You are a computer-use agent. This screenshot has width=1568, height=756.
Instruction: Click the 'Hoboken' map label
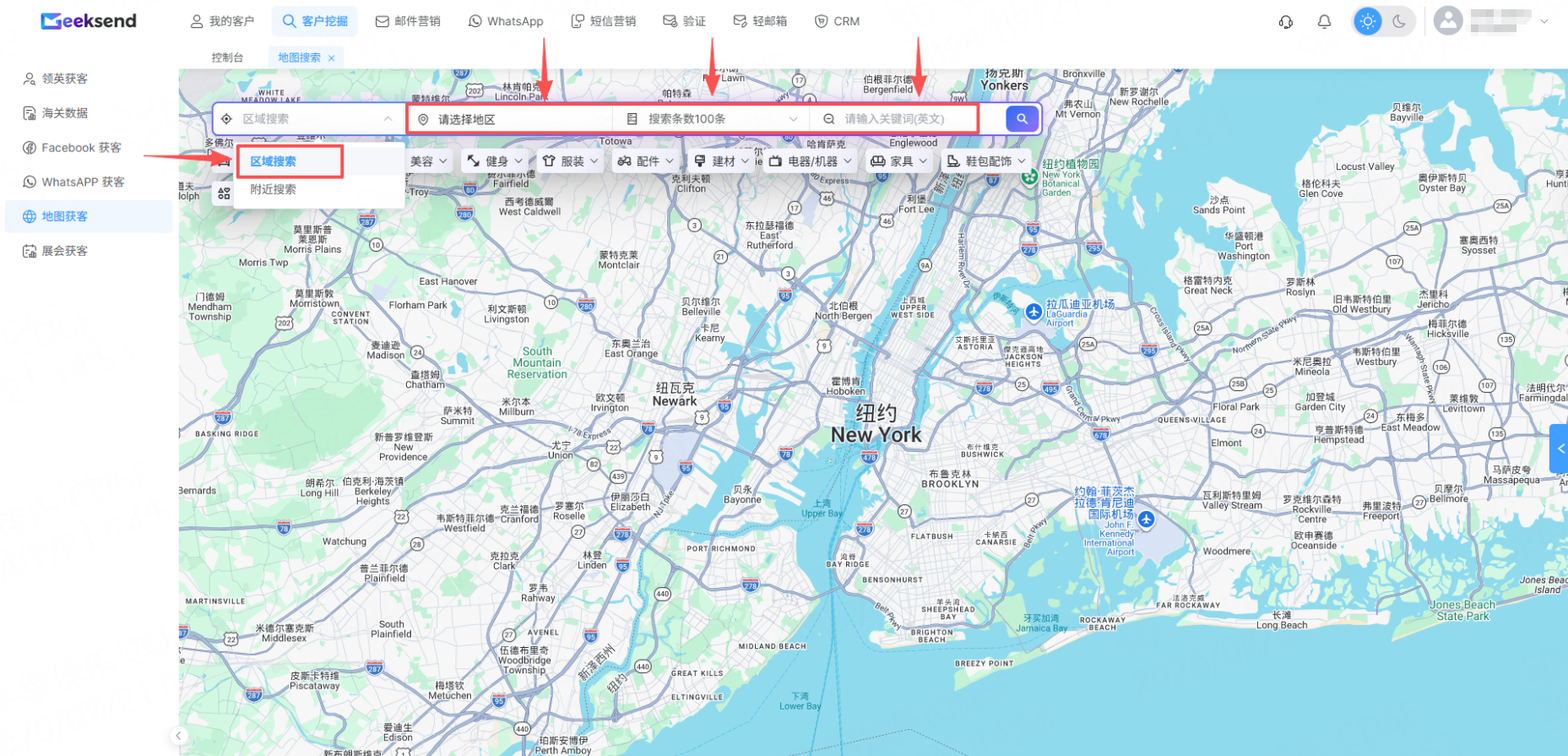[x=845, y=391]
